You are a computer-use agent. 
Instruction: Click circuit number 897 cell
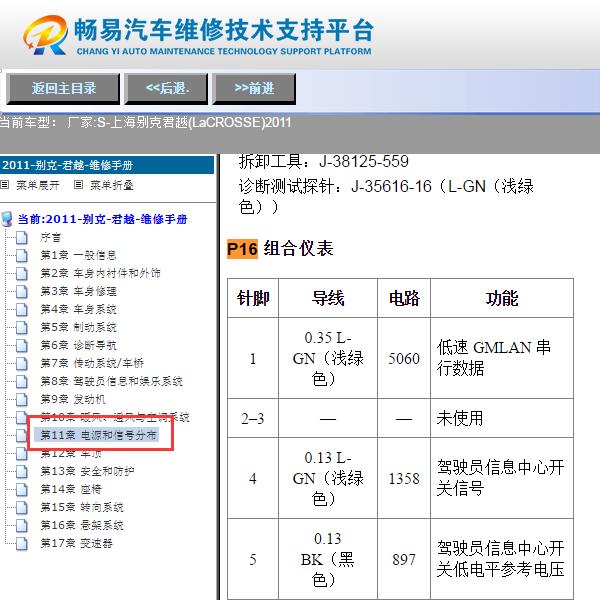click(404, 559)
